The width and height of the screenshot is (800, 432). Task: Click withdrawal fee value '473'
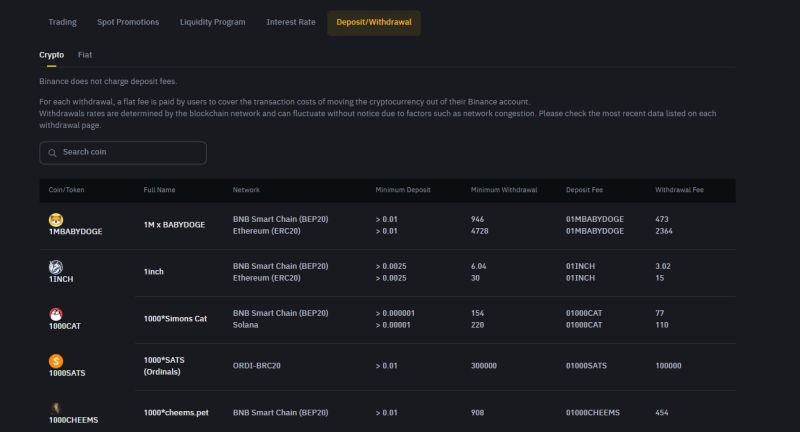coord(662,219)
